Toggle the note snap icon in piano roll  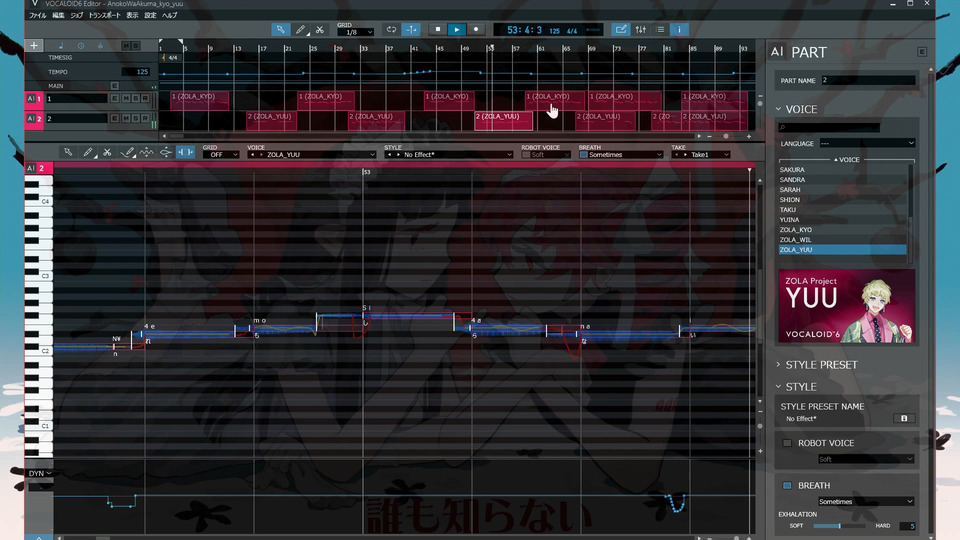185,152
